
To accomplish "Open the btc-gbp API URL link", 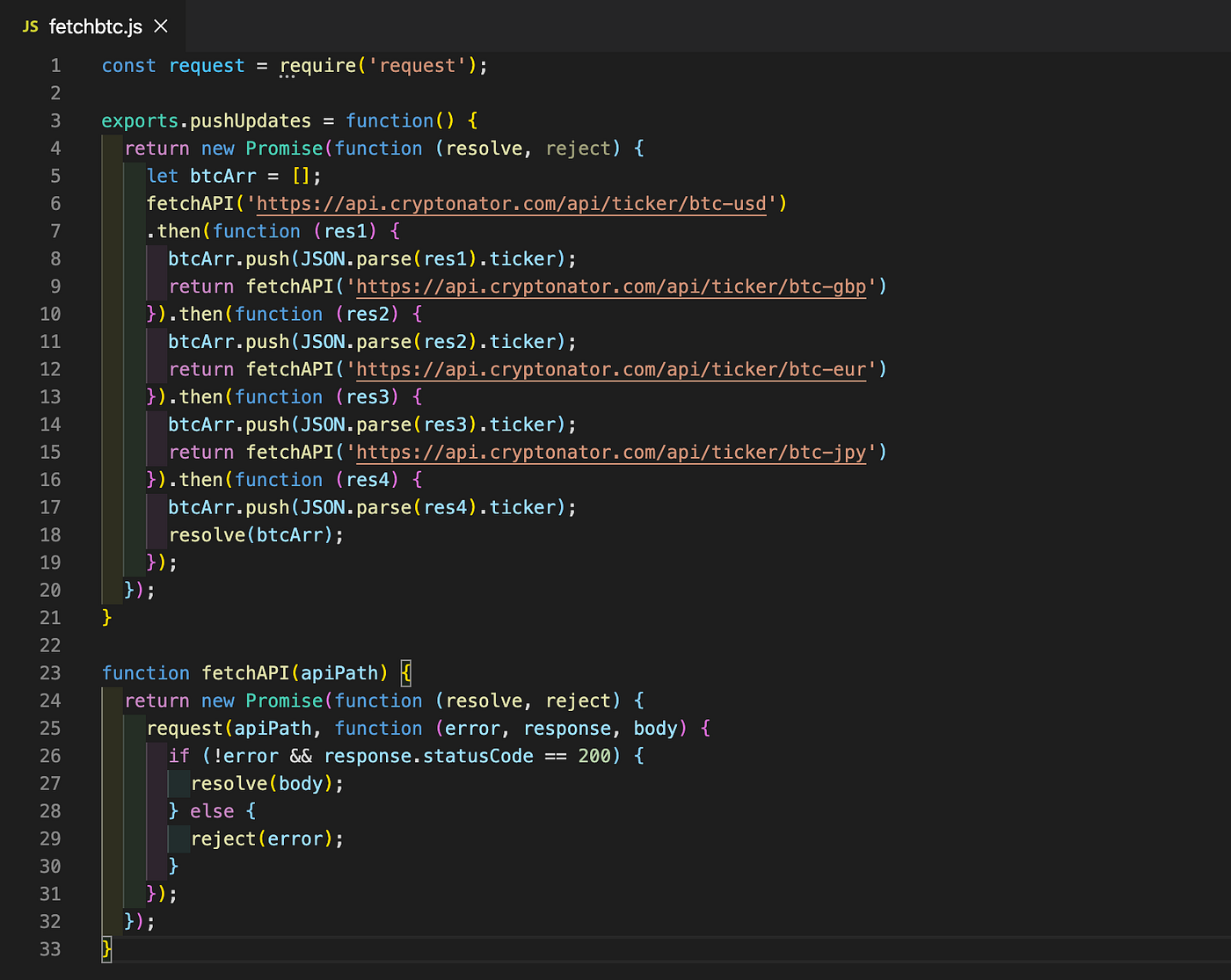I will 611,287.
